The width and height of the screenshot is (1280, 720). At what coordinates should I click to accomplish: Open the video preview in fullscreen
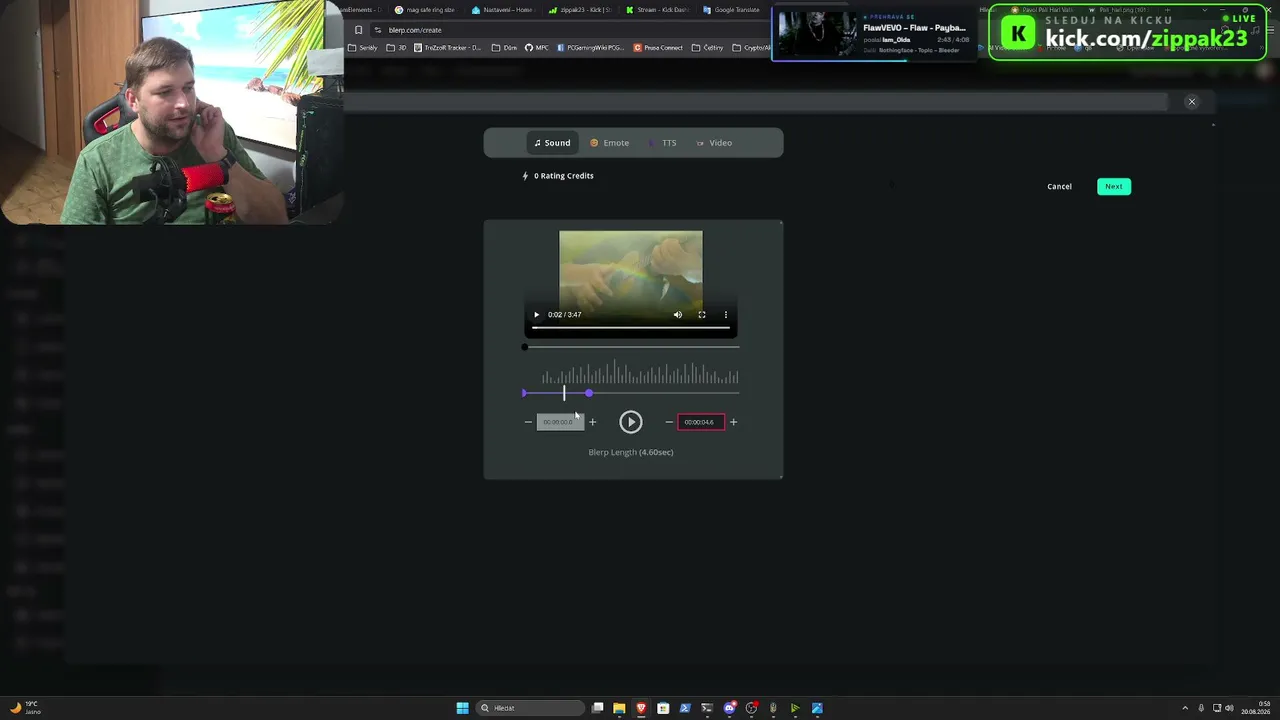point(702,315)
